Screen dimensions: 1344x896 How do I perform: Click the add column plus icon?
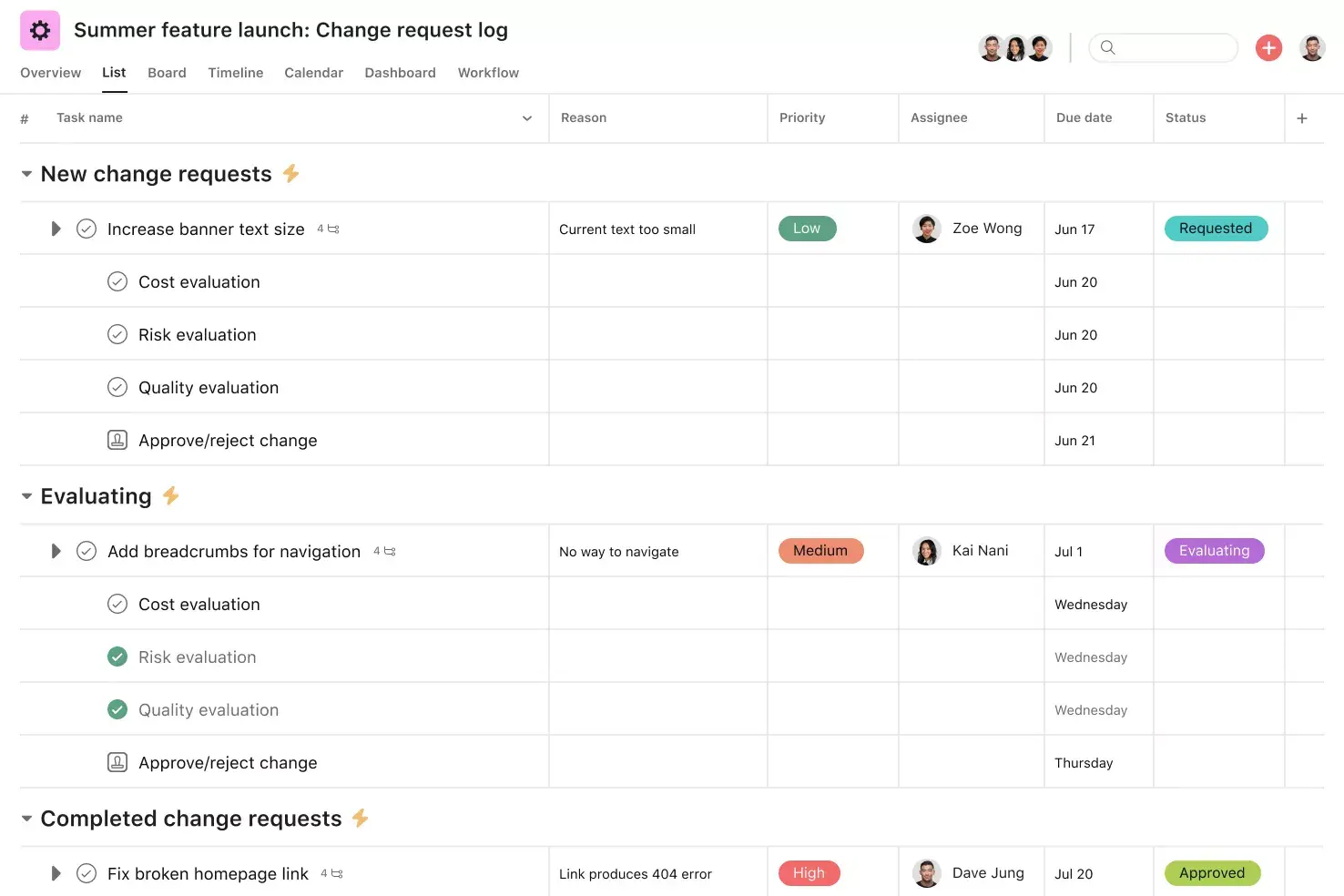(1302, 117)
